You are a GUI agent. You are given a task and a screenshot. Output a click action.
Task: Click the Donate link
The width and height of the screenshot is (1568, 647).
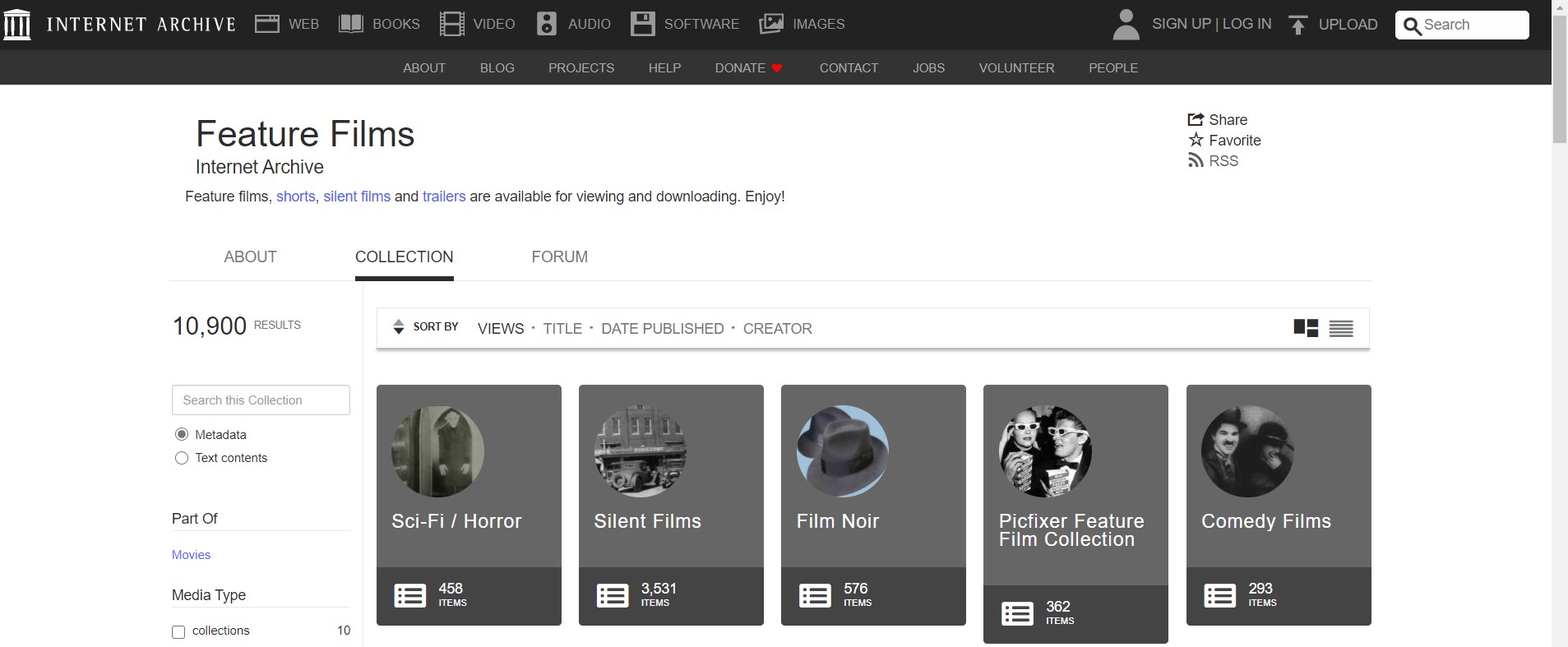[x=740, y=68]
